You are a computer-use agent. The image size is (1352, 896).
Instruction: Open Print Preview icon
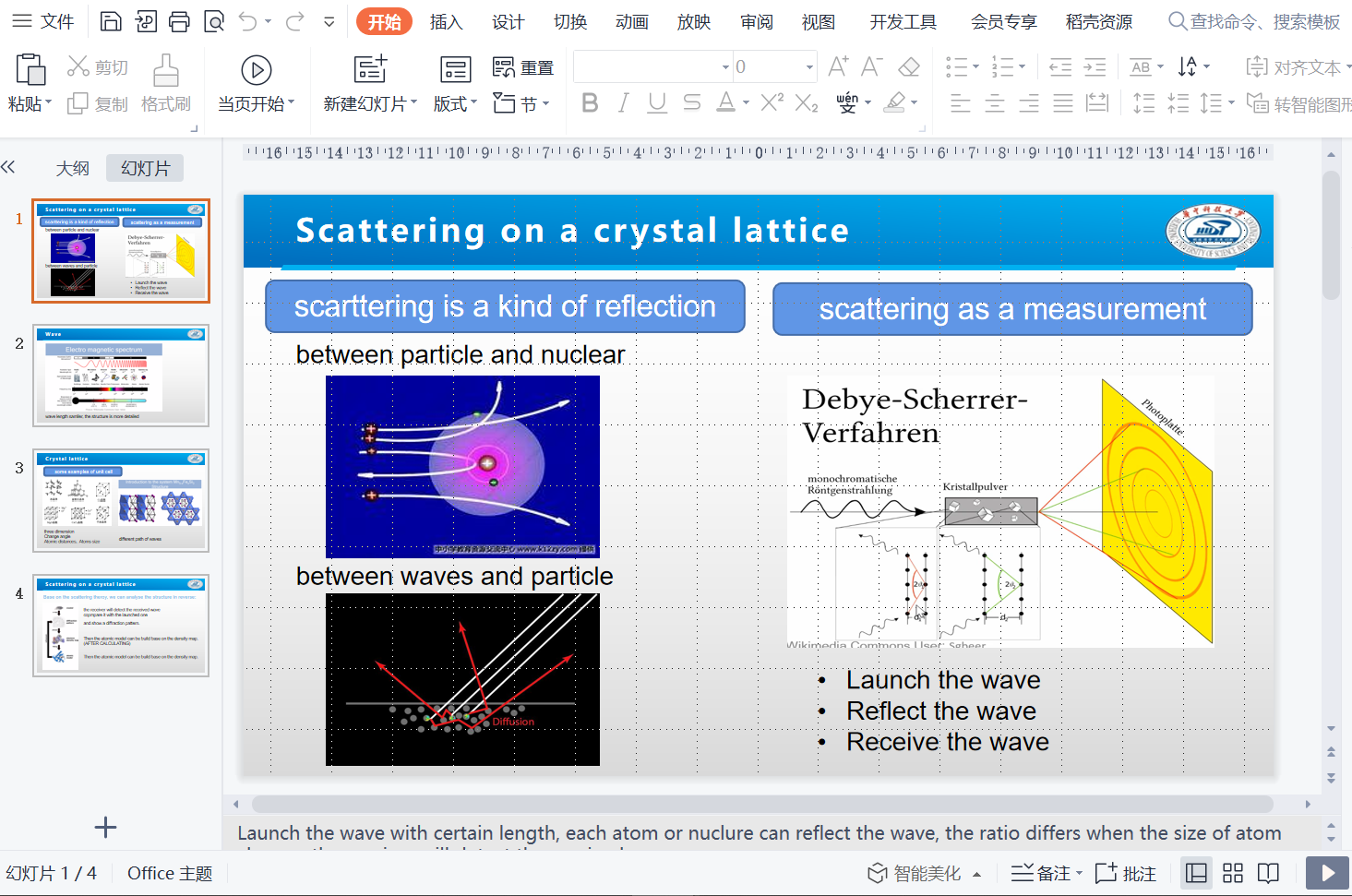[x=213, y=21]
